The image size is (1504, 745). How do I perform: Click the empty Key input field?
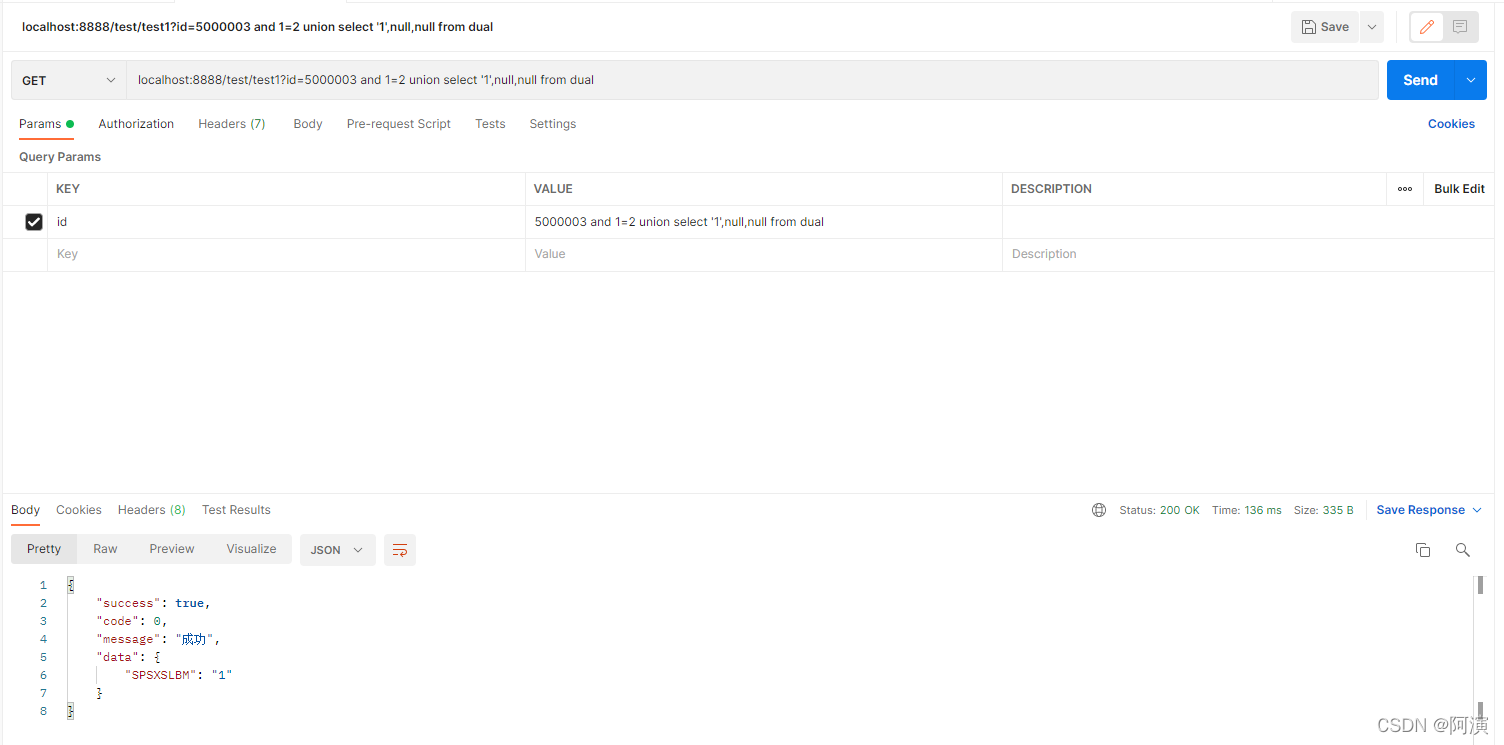(x=286, y=254)
